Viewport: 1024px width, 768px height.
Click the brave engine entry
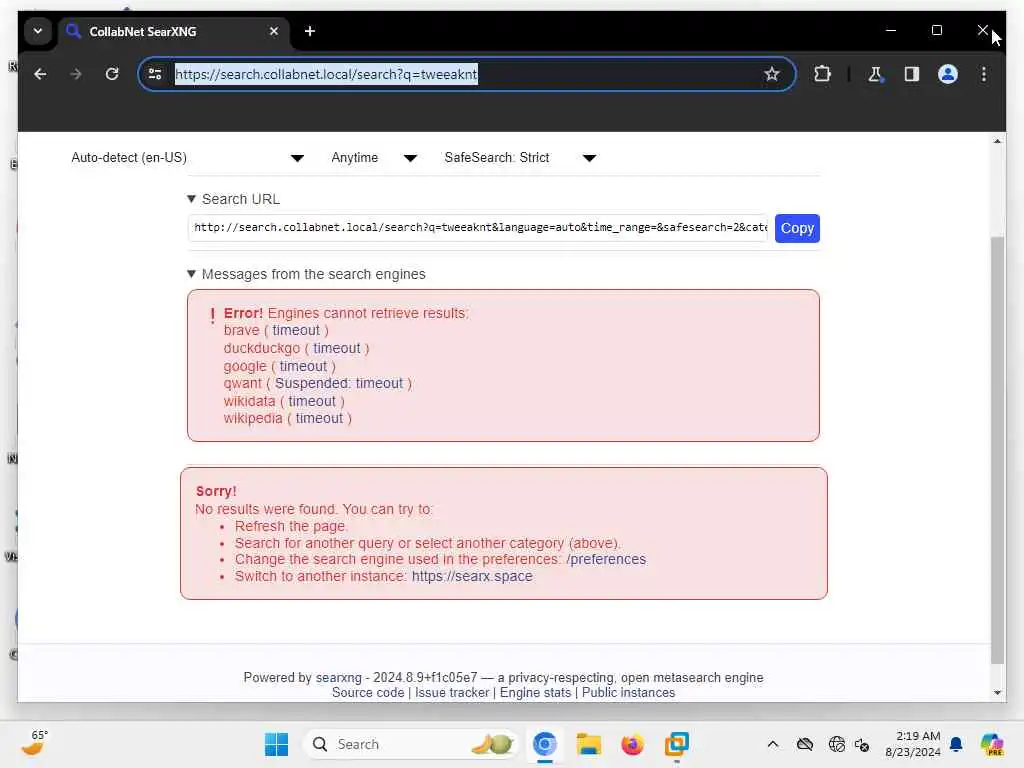(x=242, y=330)
